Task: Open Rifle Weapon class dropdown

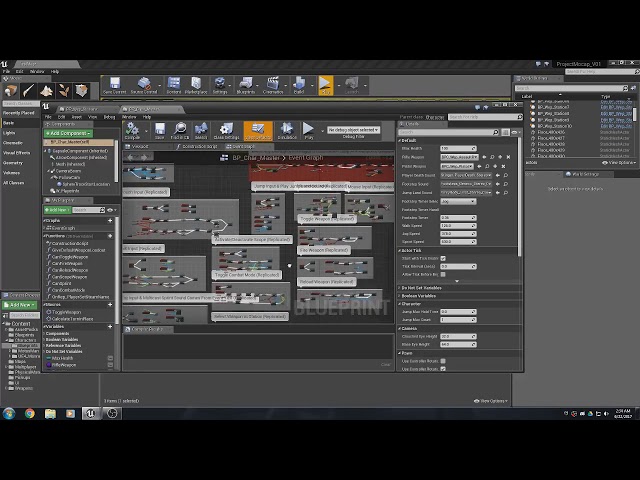Action: click(459, 157)
